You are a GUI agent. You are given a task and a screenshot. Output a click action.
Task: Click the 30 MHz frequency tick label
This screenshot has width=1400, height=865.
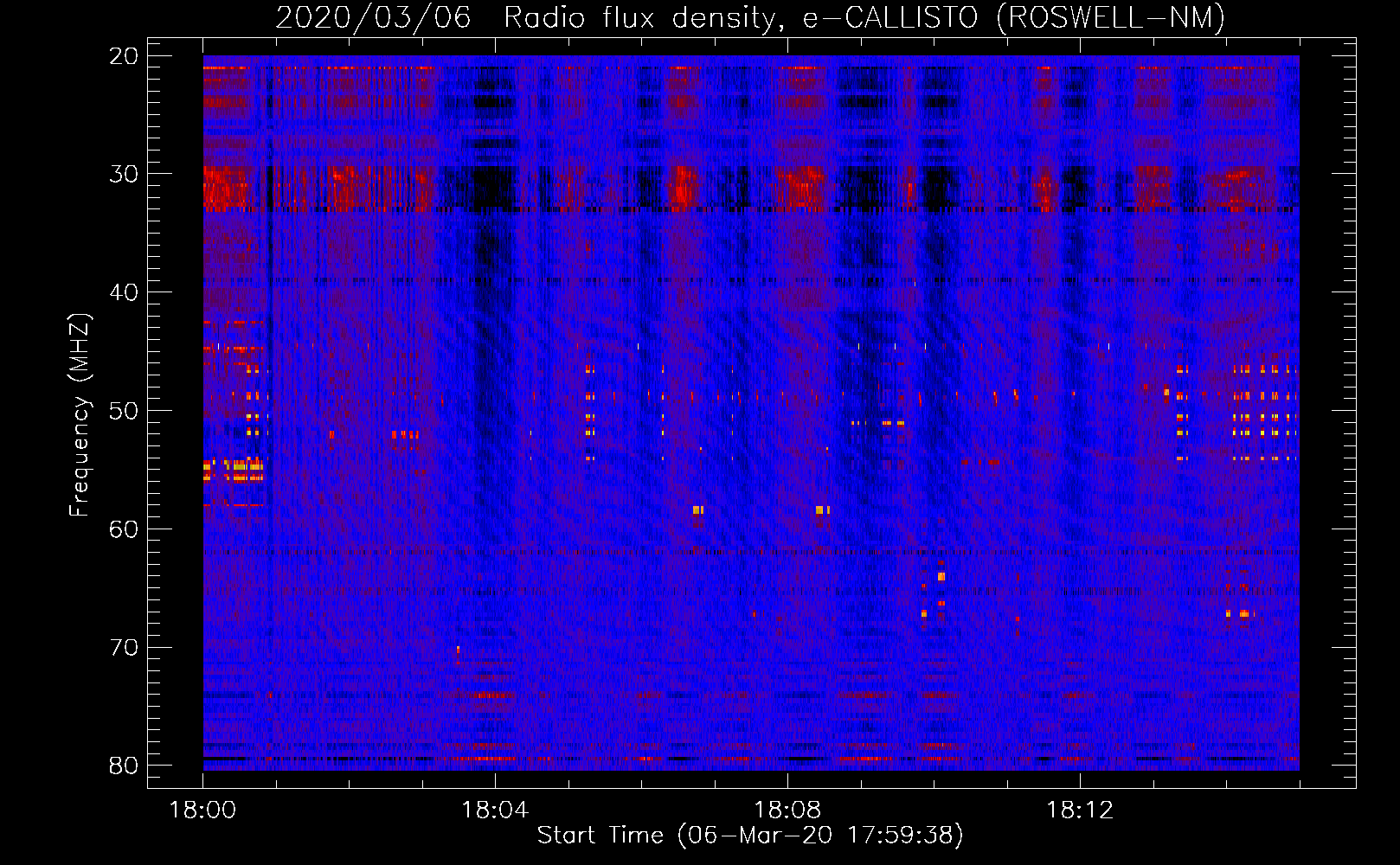pos(124,174)
